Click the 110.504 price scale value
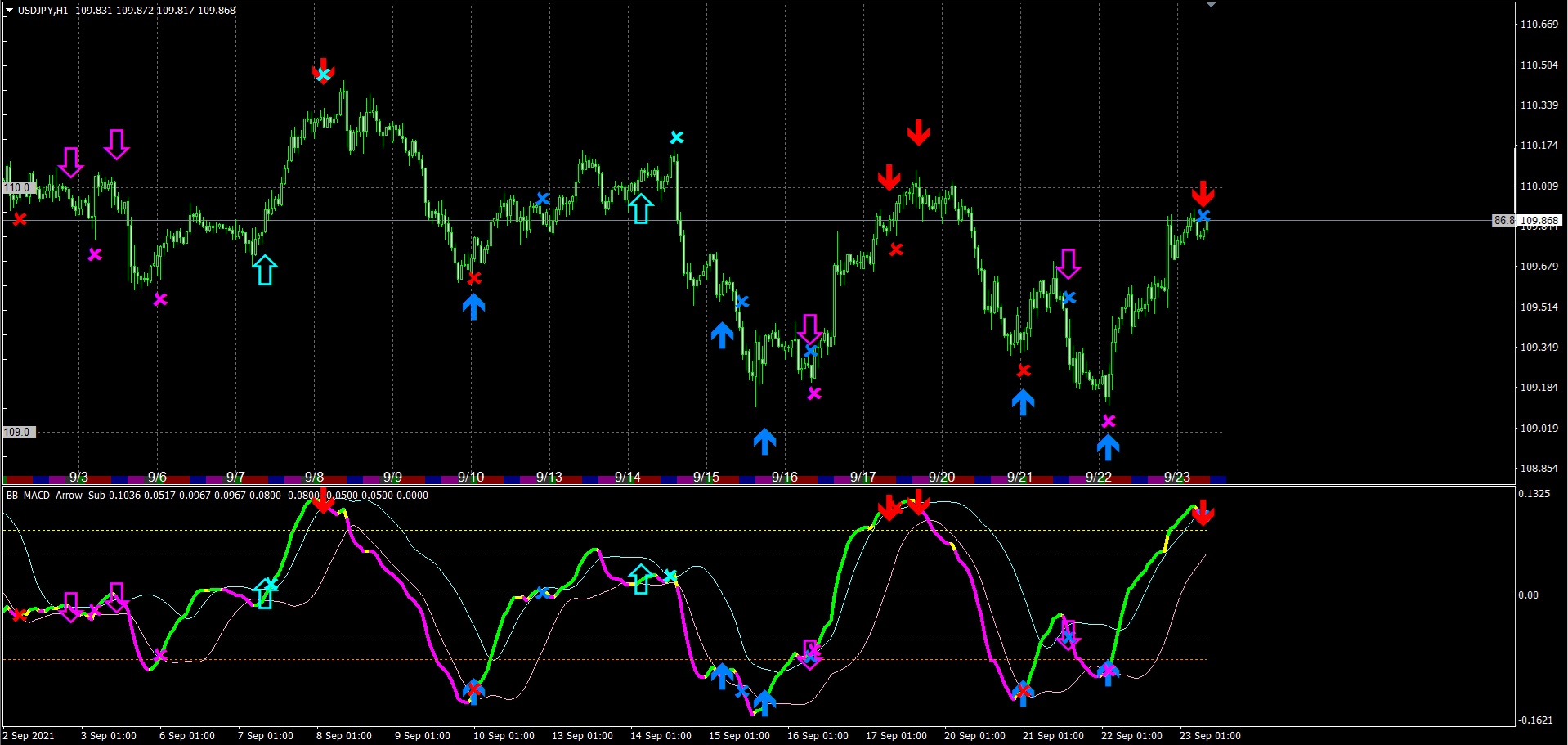 point(1539,65)
